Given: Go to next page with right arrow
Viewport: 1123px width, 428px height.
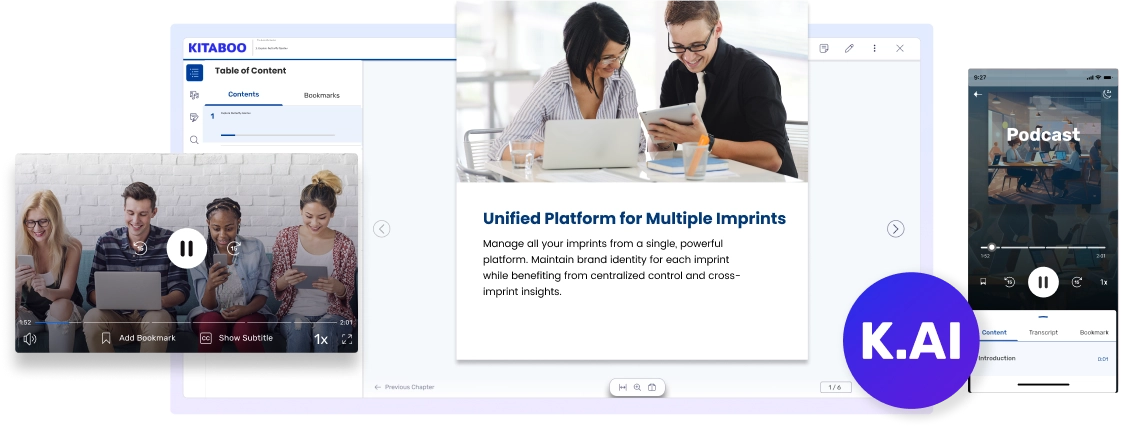Looking at the screenshot, I should pyautogui.click(x=895, y=229).
